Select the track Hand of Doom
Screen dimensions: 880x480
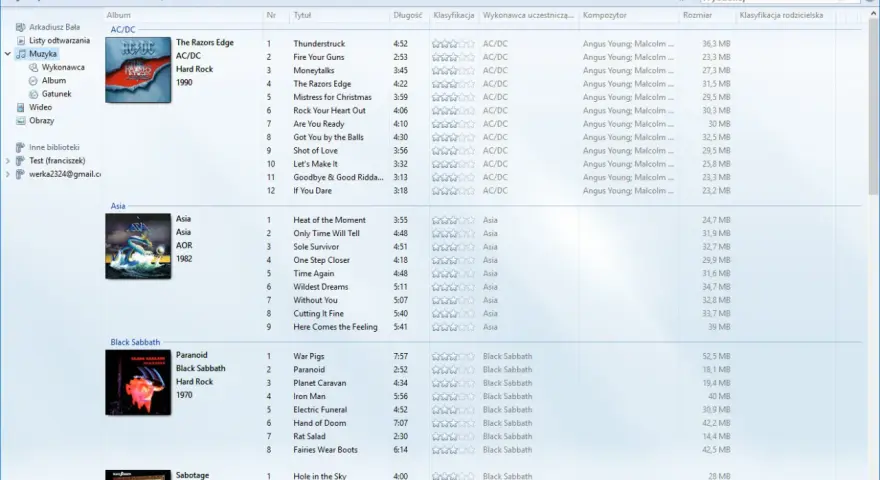(x=319, y=423)
